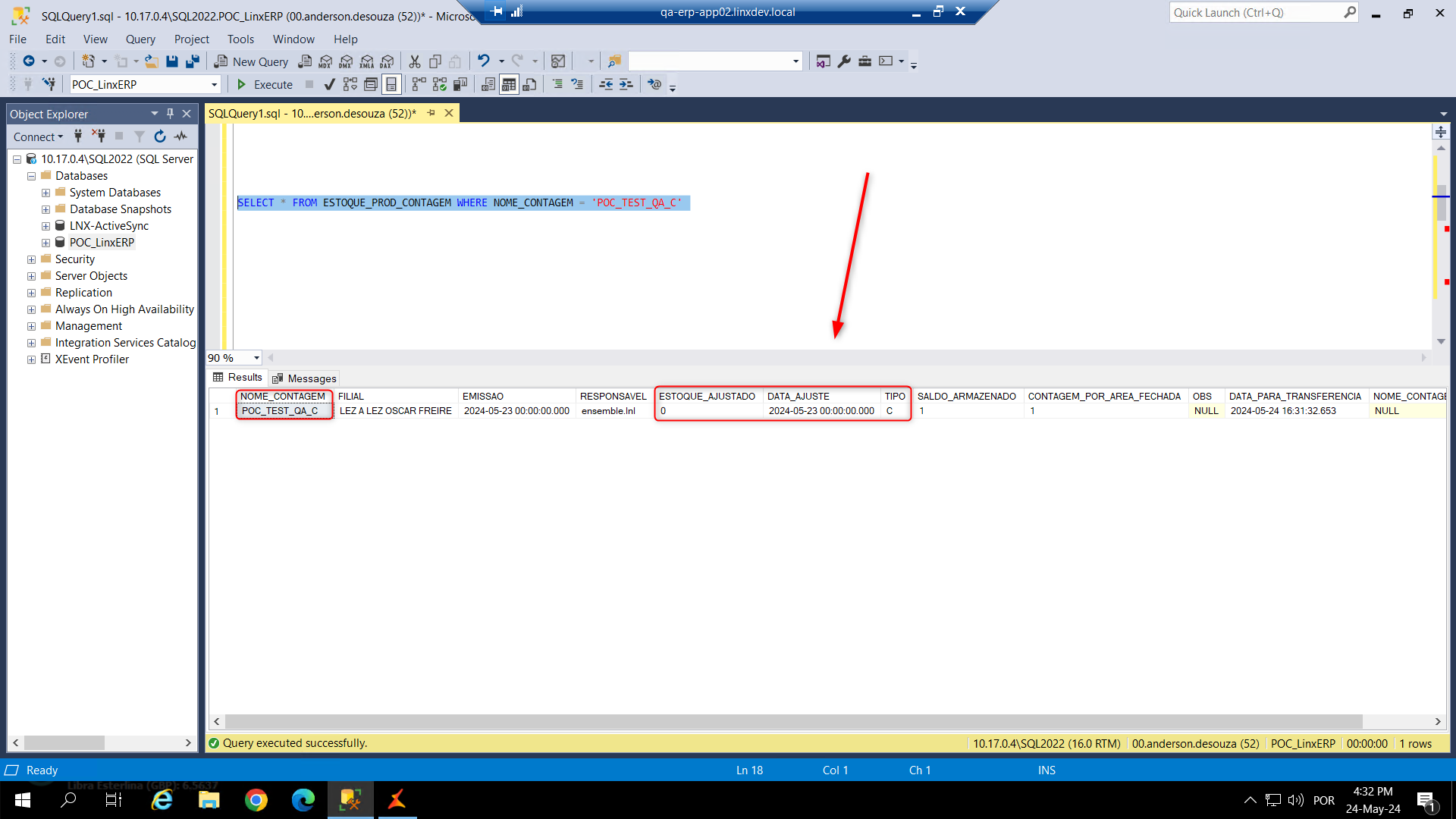Open Chrome from the taskbar
This screenshot has height=819, width=1456.
coord(256,800)
